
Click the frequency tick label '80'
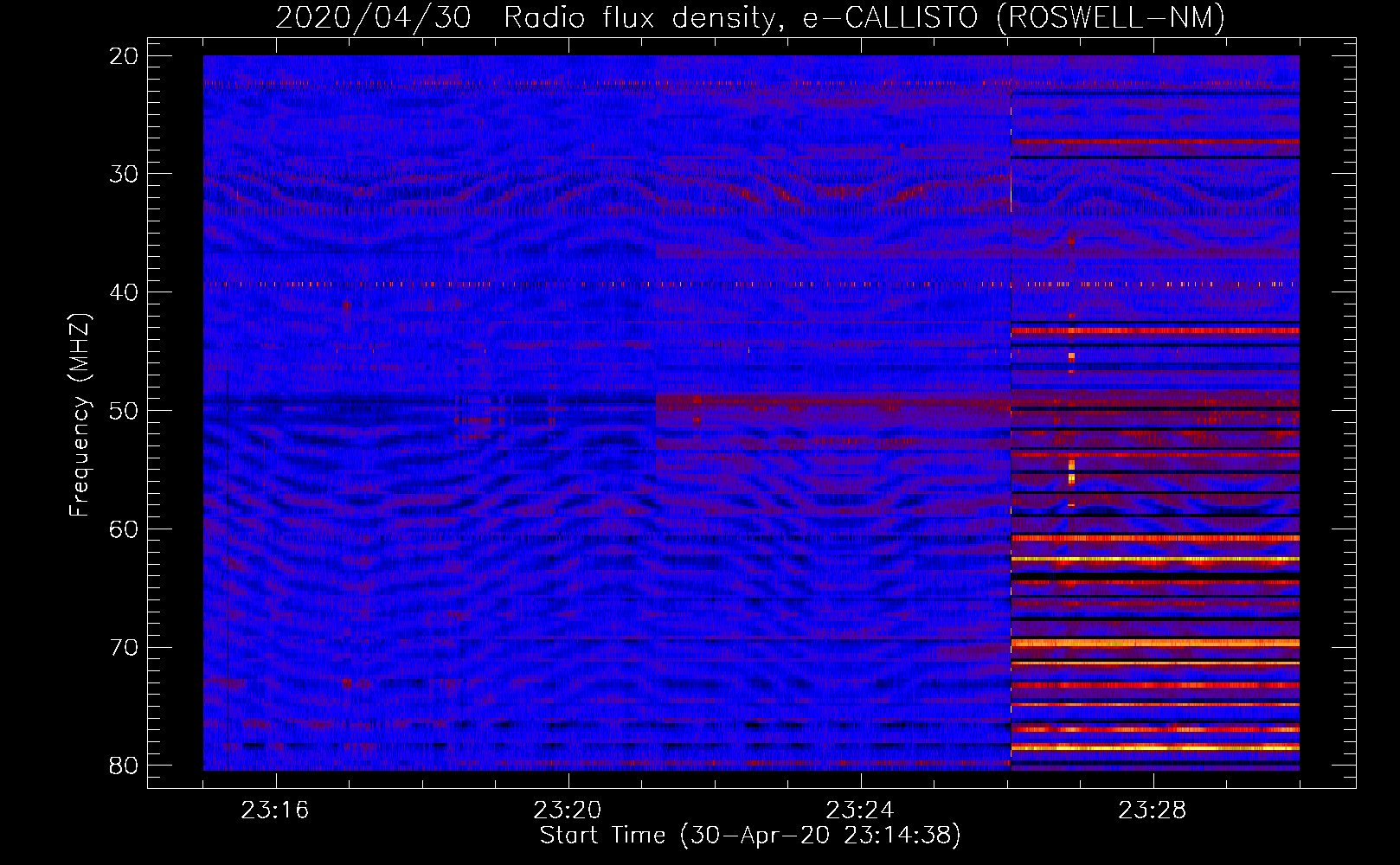tap(125, 766)
